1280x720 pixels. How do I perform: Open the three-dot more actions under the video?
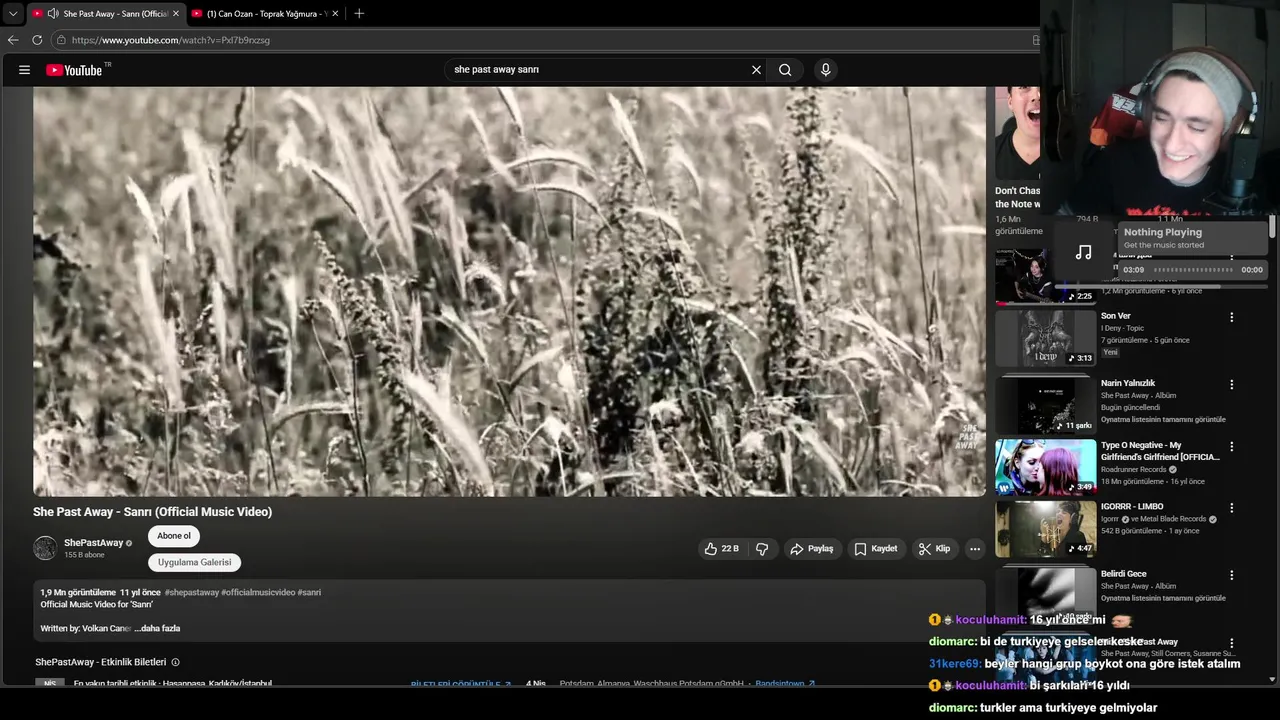[975, 548]
